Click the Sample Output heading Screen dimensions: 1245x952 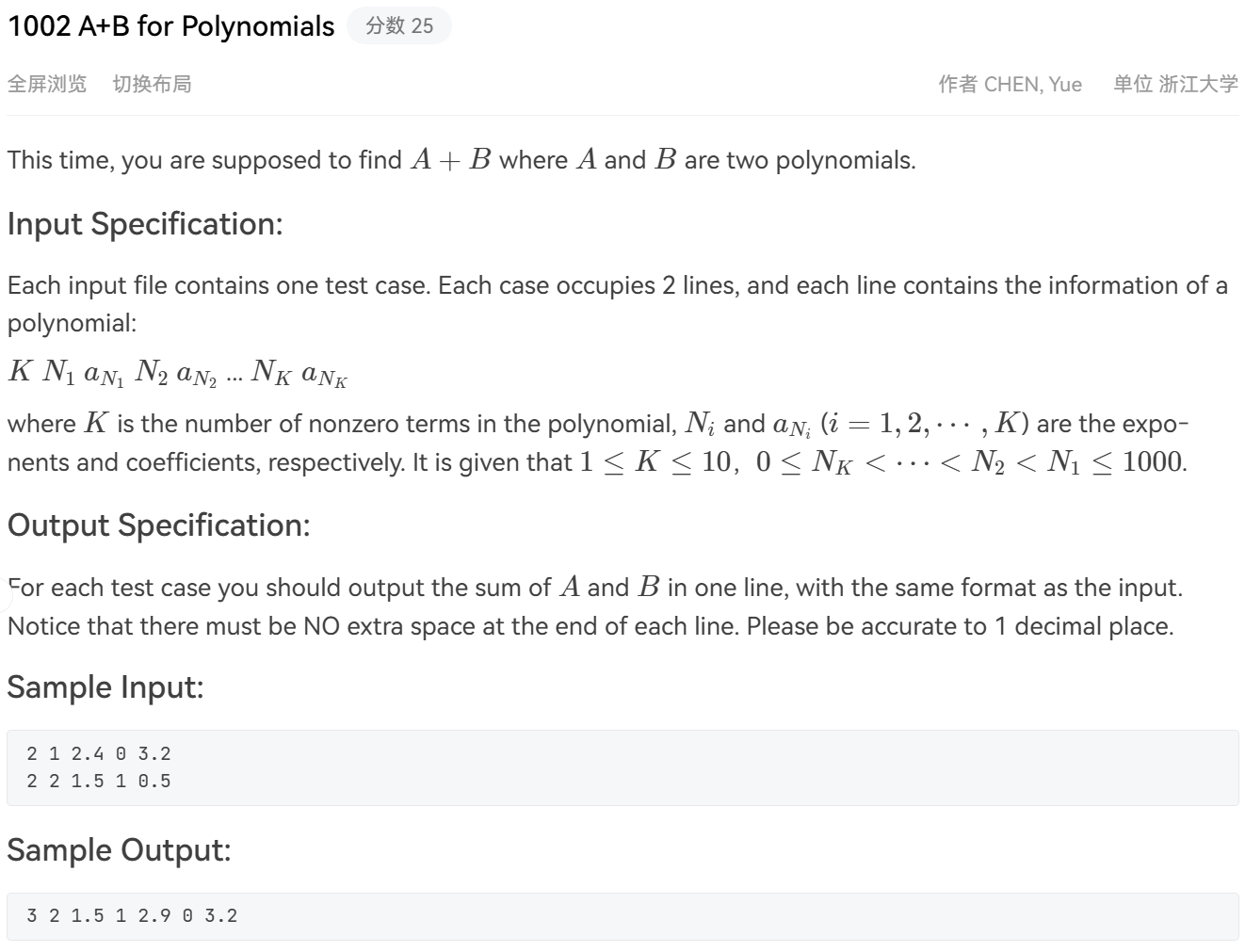119,850
